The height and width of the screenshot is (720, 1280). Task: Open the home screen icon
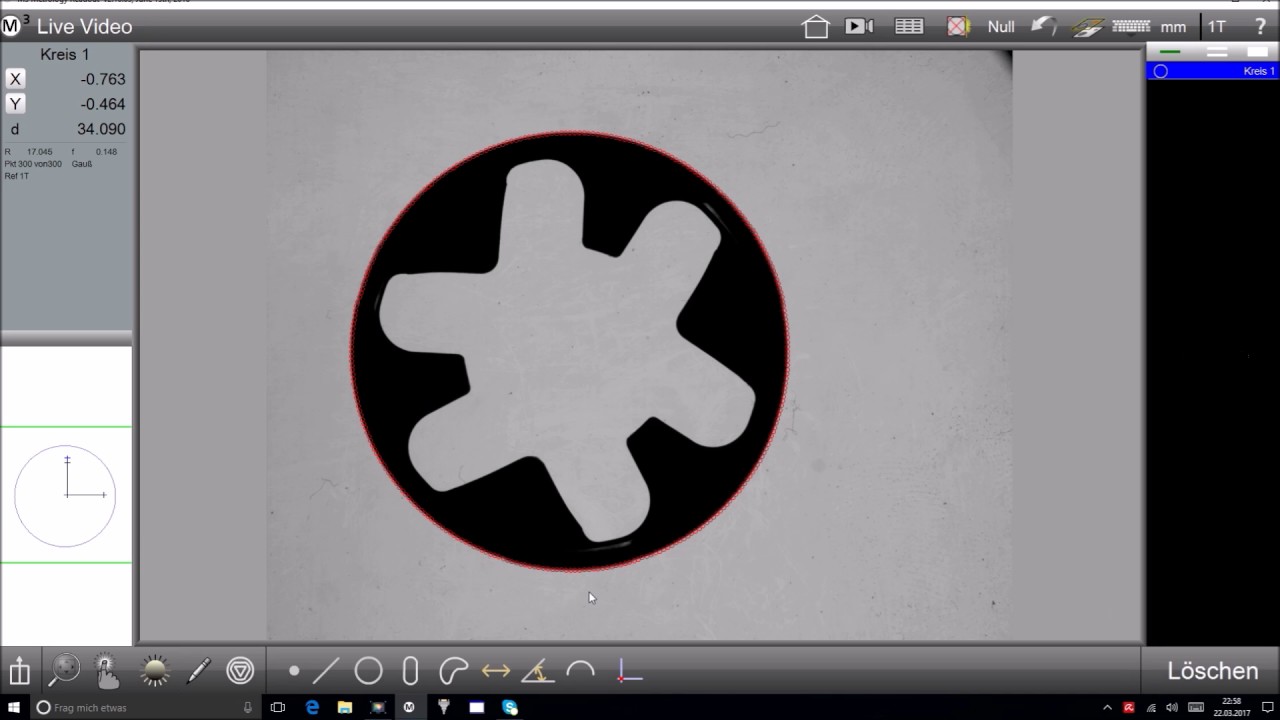pos(816,27)
